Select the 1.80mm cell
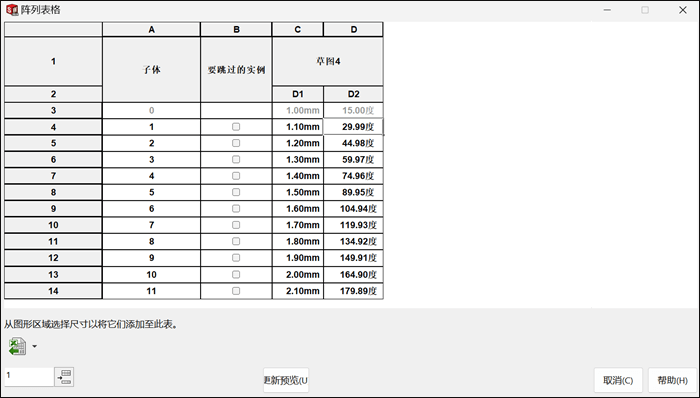Viewport: 700px width, 398px height. [298, 241]
